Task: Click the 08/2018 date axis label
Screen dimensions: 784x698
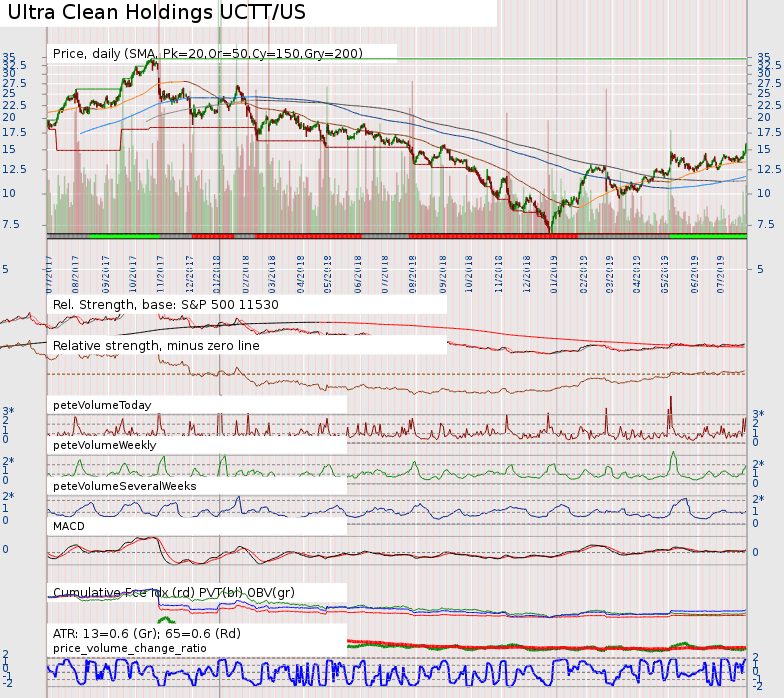Action: (412, 274)
